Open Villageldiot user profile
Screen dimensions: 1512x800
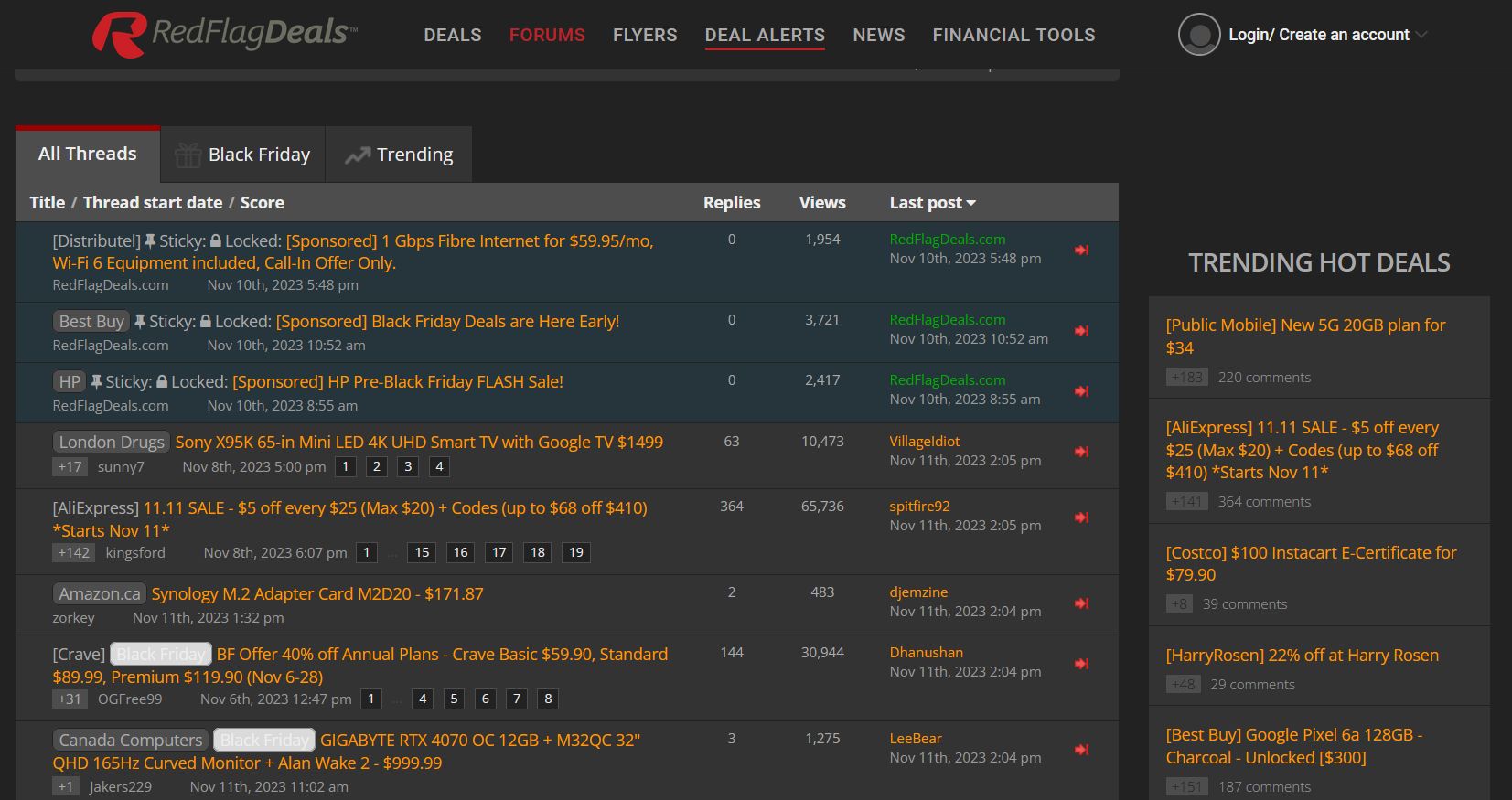925,442
